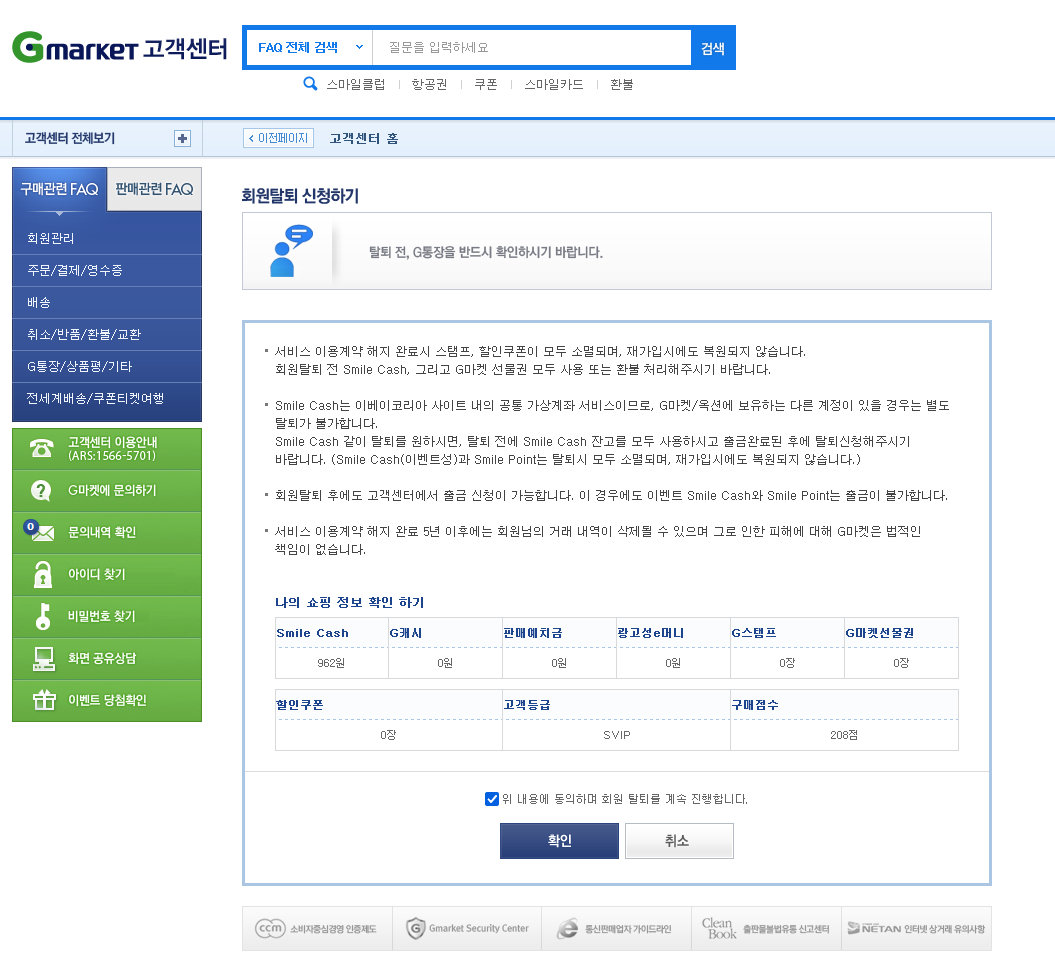Uncheck the 회원 탈퇴 동의 checkbox
The width and height of the screenshot is (1055, 975).
pyautogui.click(x=492, y=799)
